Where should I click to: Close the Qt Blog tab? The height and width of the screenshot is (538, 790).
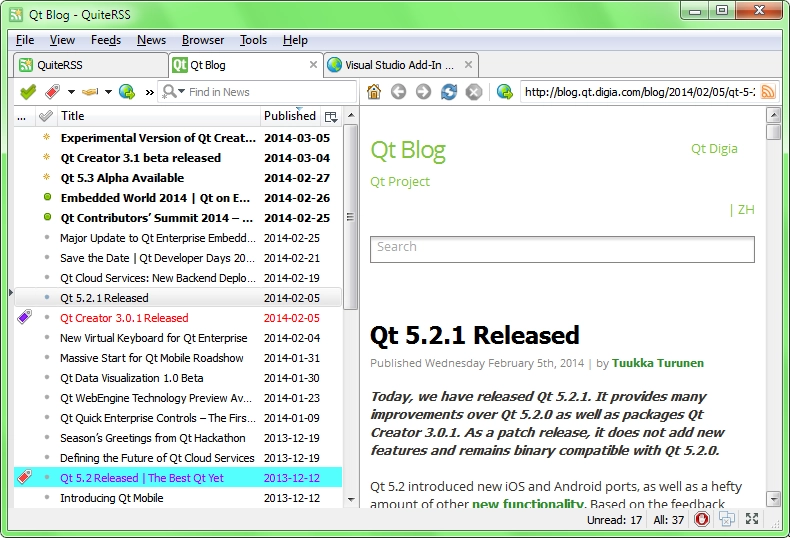[313, 64]
